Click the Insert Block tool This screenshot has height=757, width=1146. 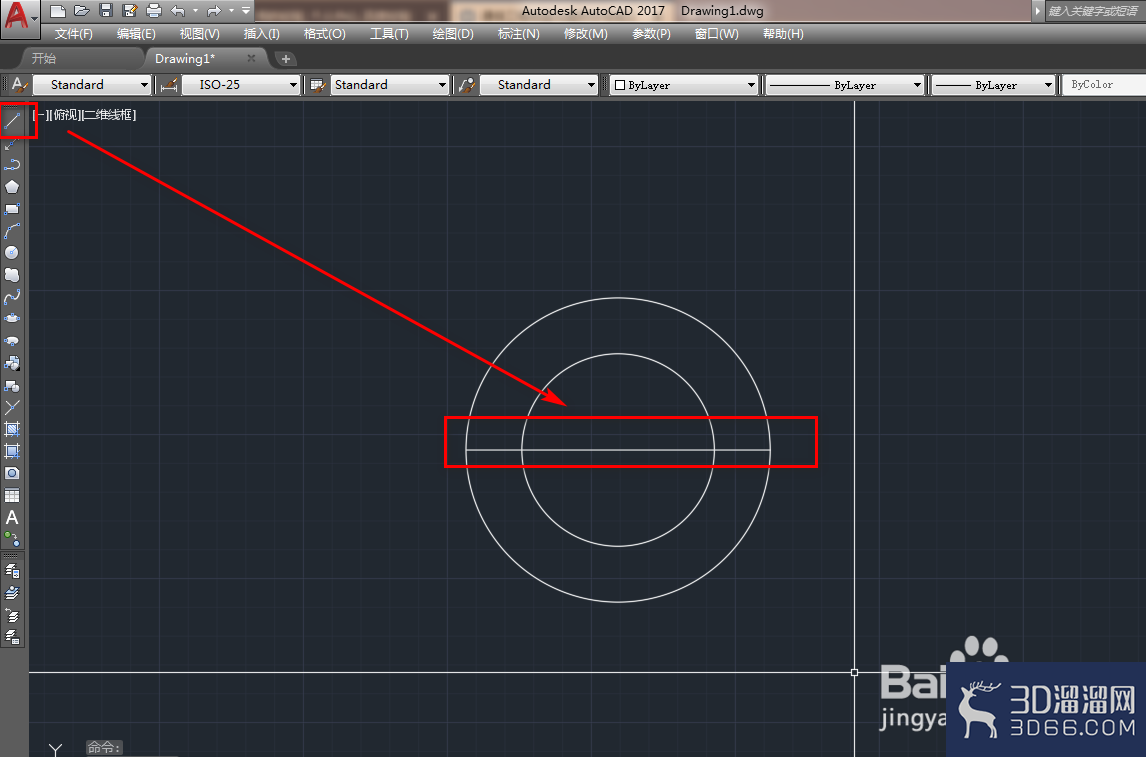click(x=12, y=363)
